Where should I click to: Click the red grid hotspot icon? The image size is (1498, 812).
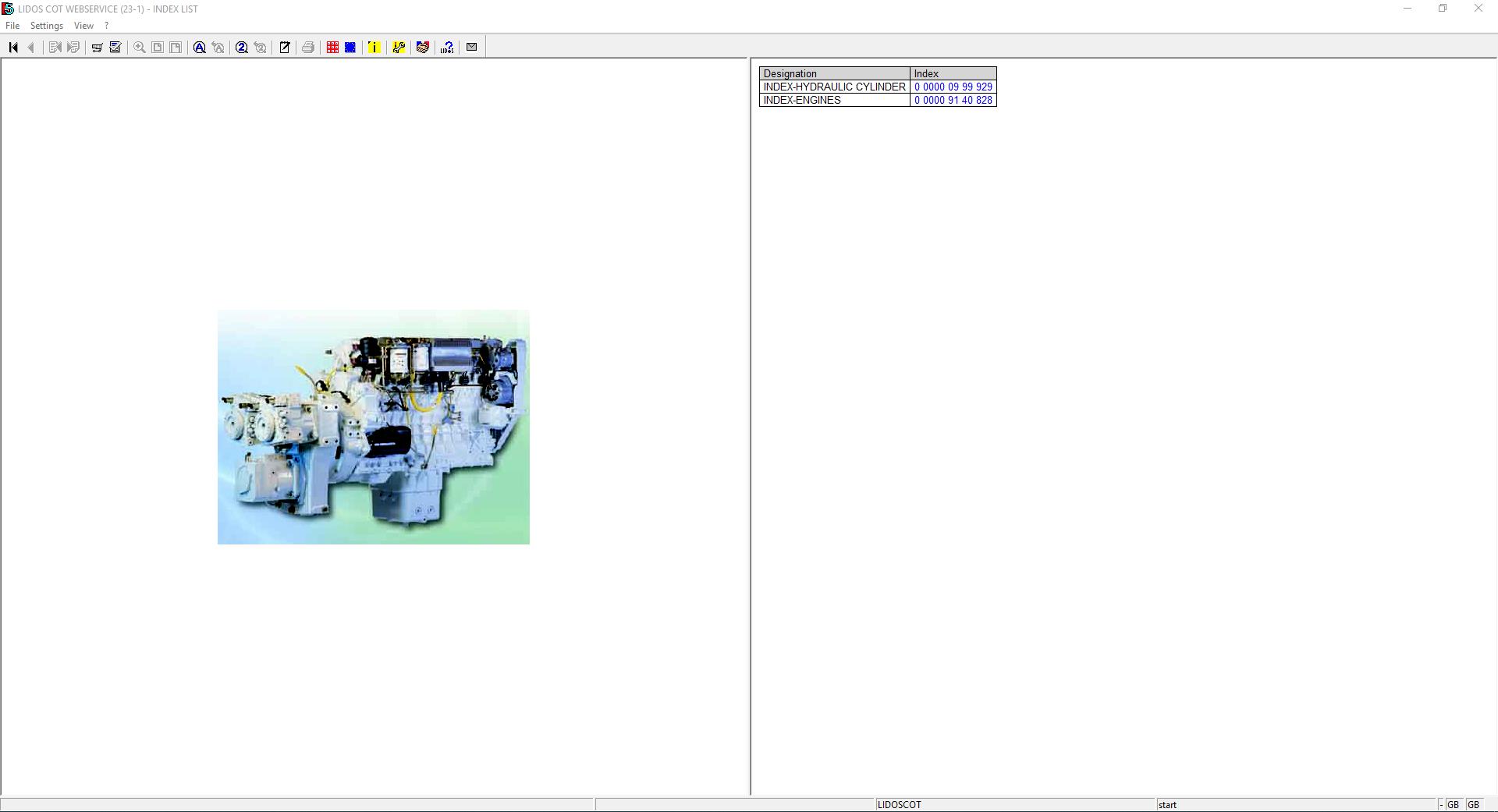click(x=332, y=47)
